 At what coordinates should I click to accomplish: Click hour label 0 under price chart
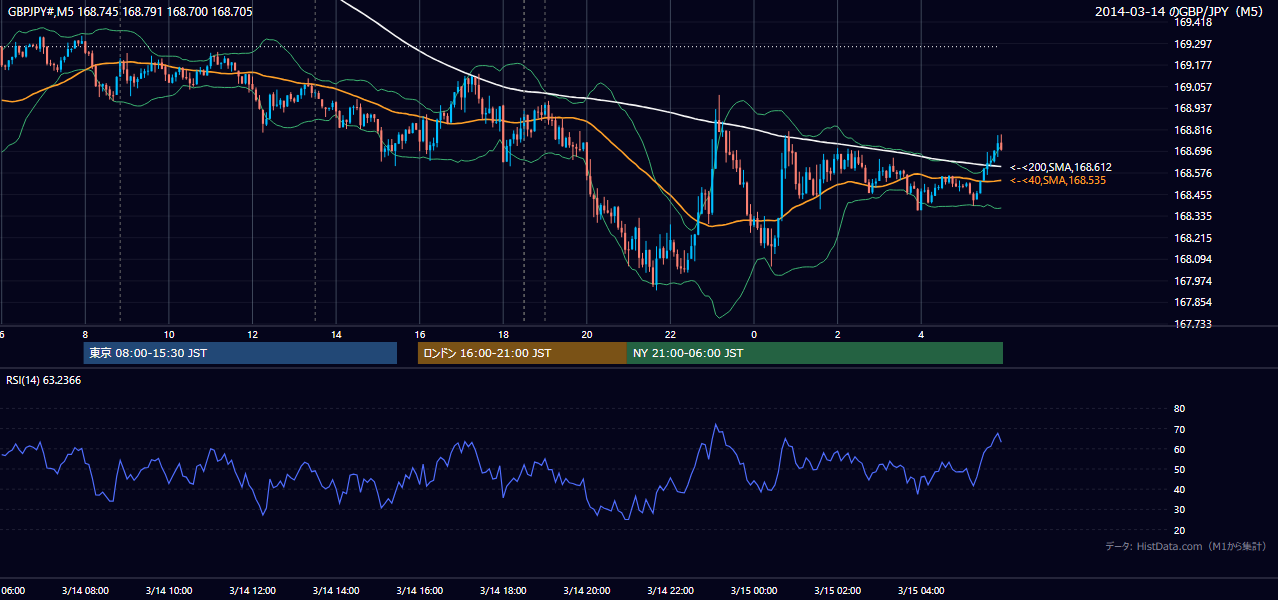pyautogui.click(x=754, y=334)
